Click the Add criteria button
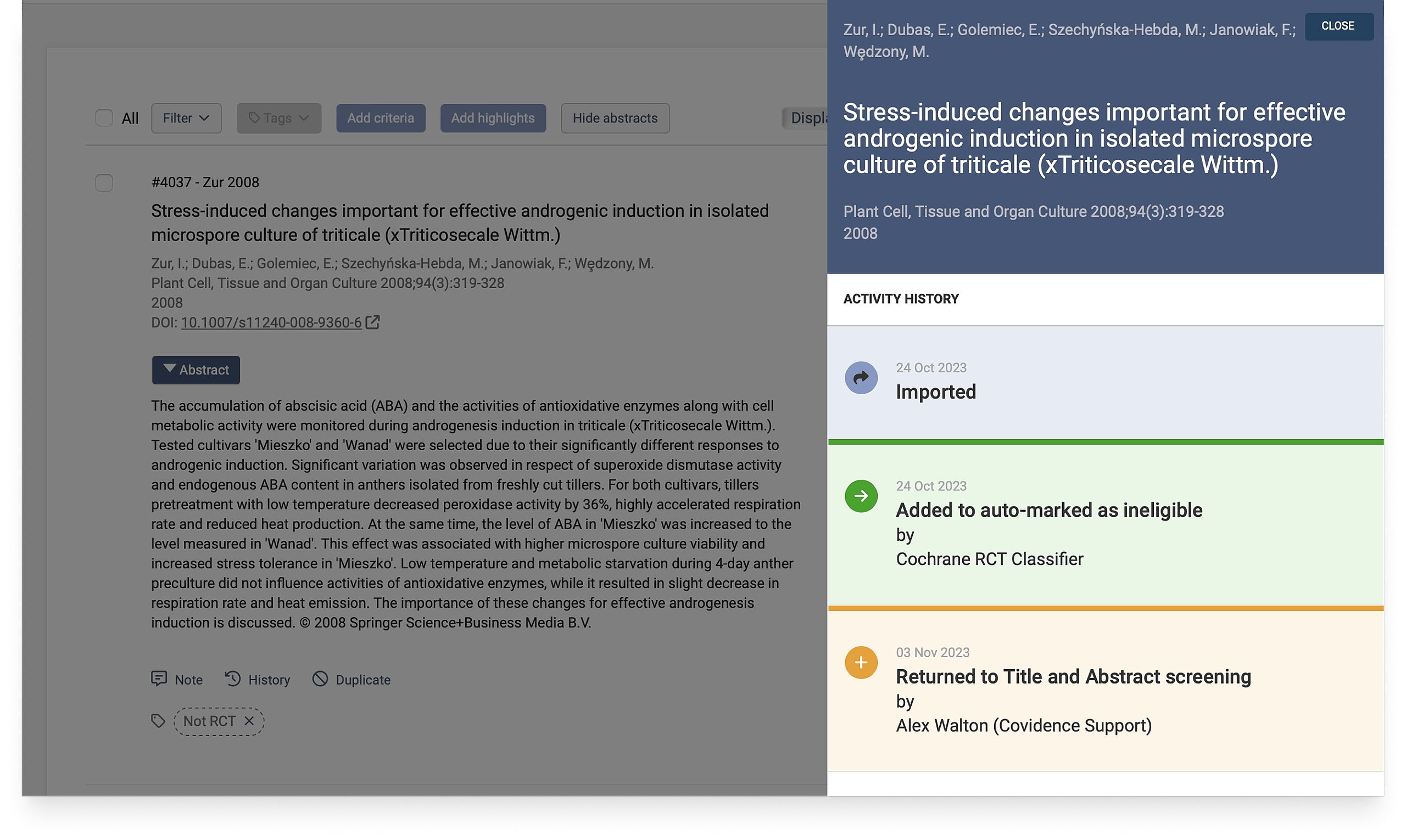The image size is (1406, 840). point(381,117)
